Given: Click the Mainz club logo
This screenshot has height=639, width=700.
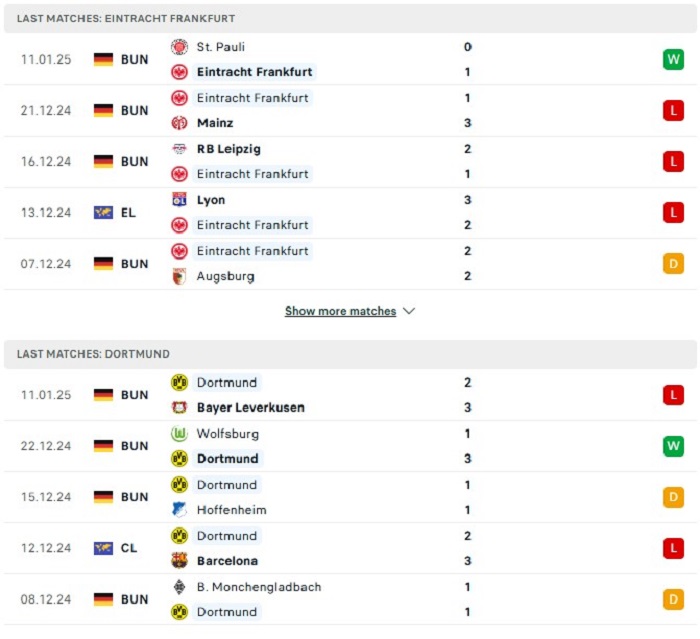Looking at the screenshot, I should pos(179,123).
